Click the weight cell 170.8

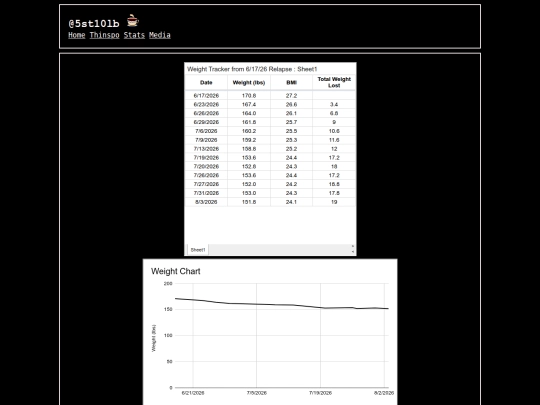(x=249, y=96)
